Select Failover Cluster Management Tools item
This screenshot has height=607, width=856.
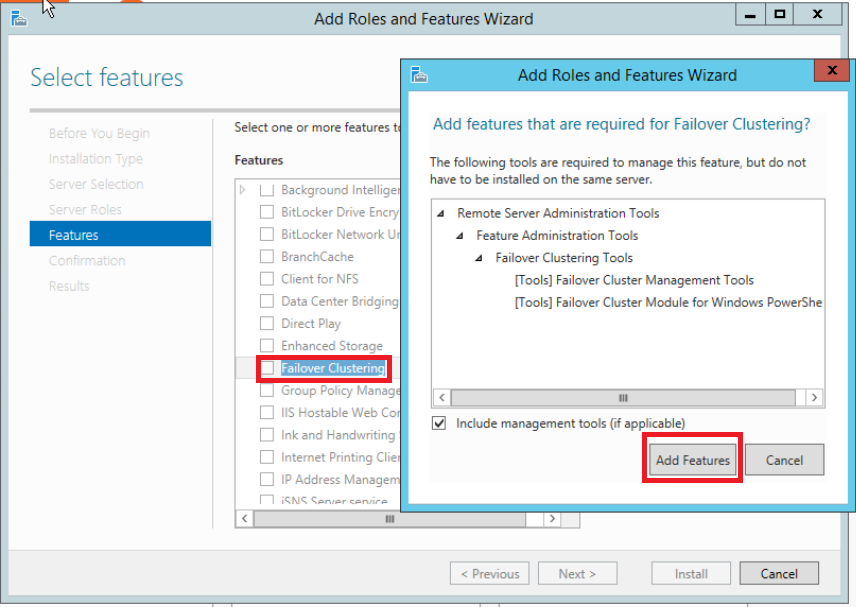[634, 280]
